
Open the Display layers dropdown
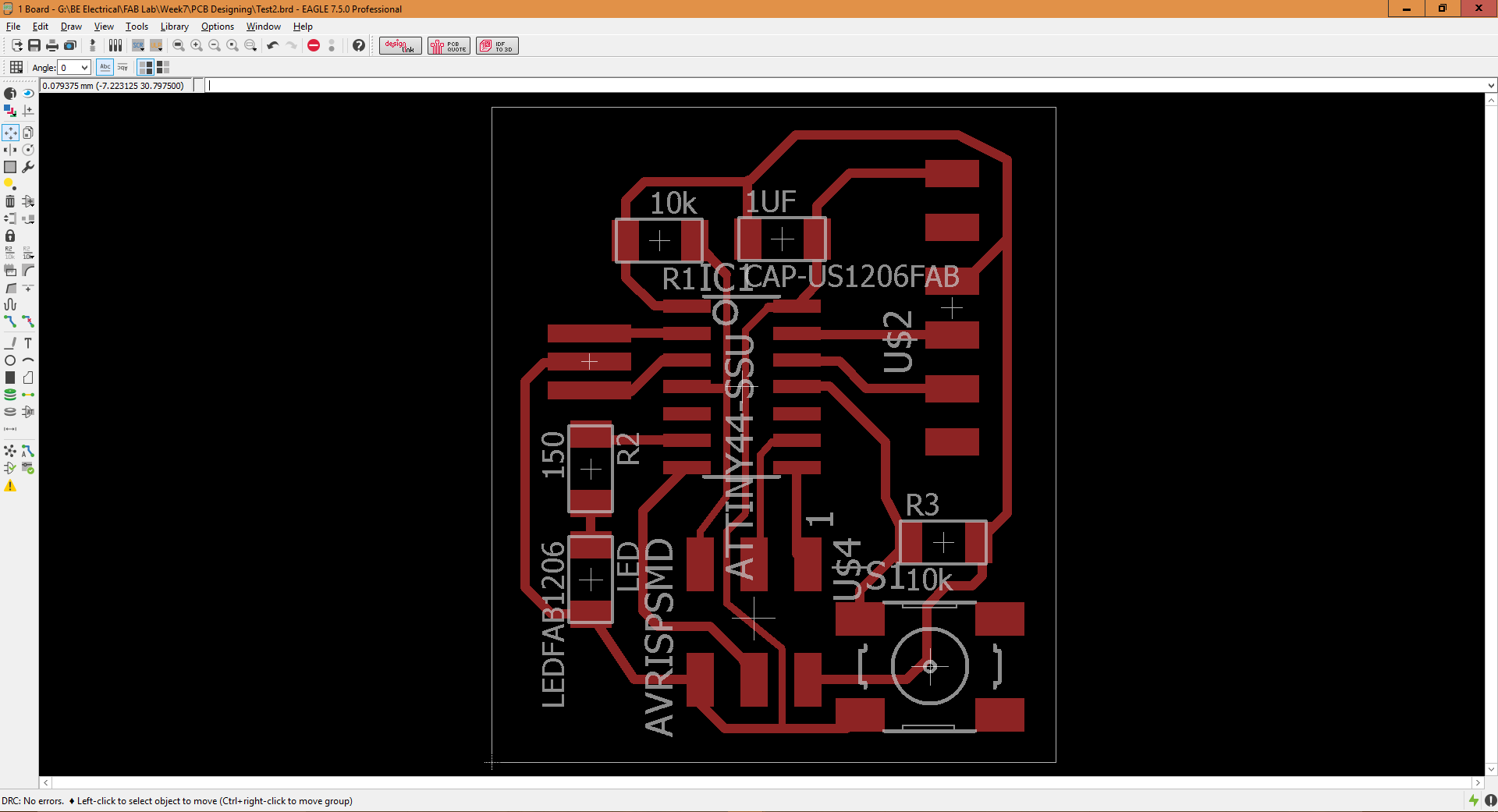[x=10, y=111]
